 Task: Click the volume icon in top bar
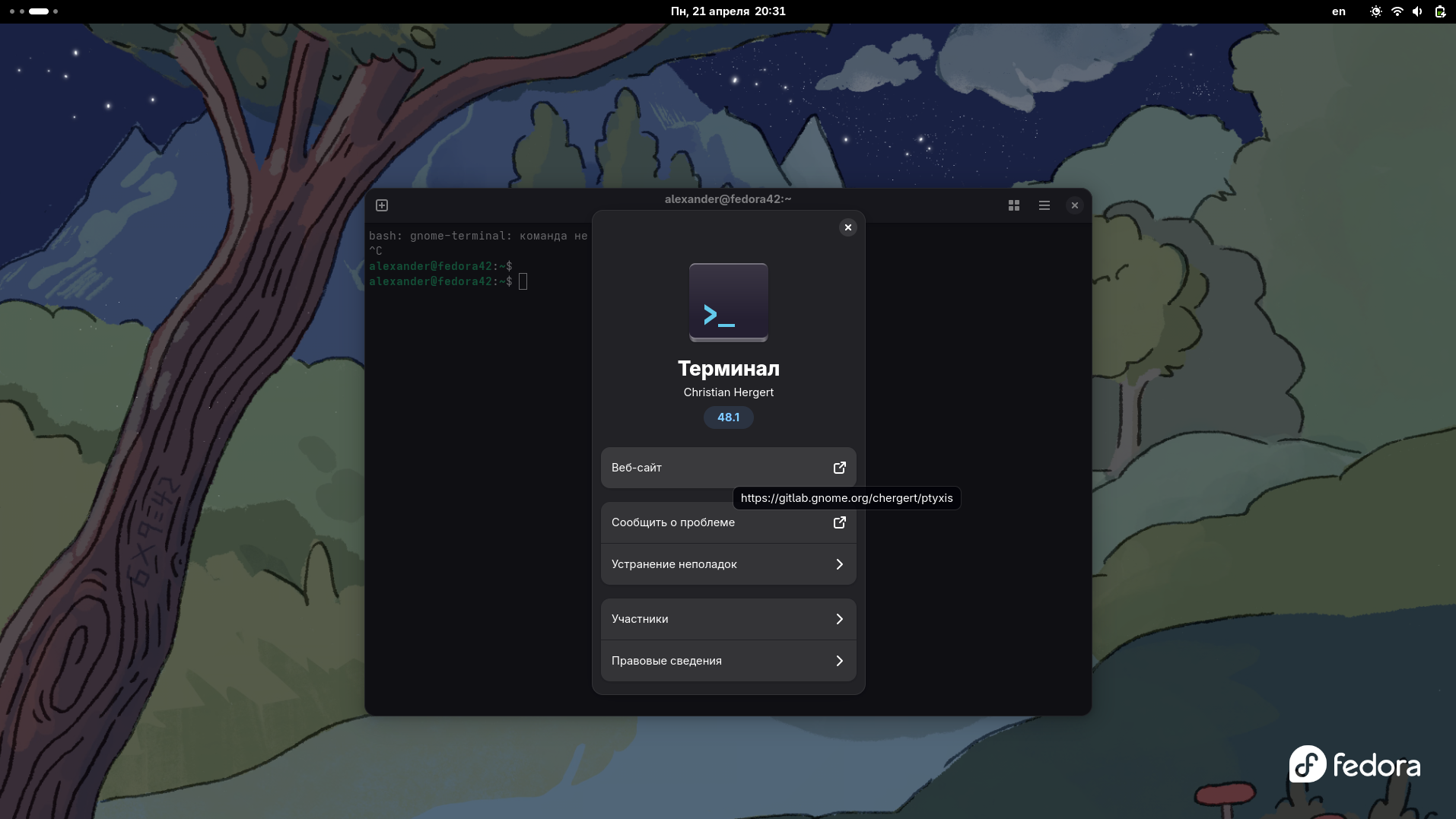pos(1417,11)
